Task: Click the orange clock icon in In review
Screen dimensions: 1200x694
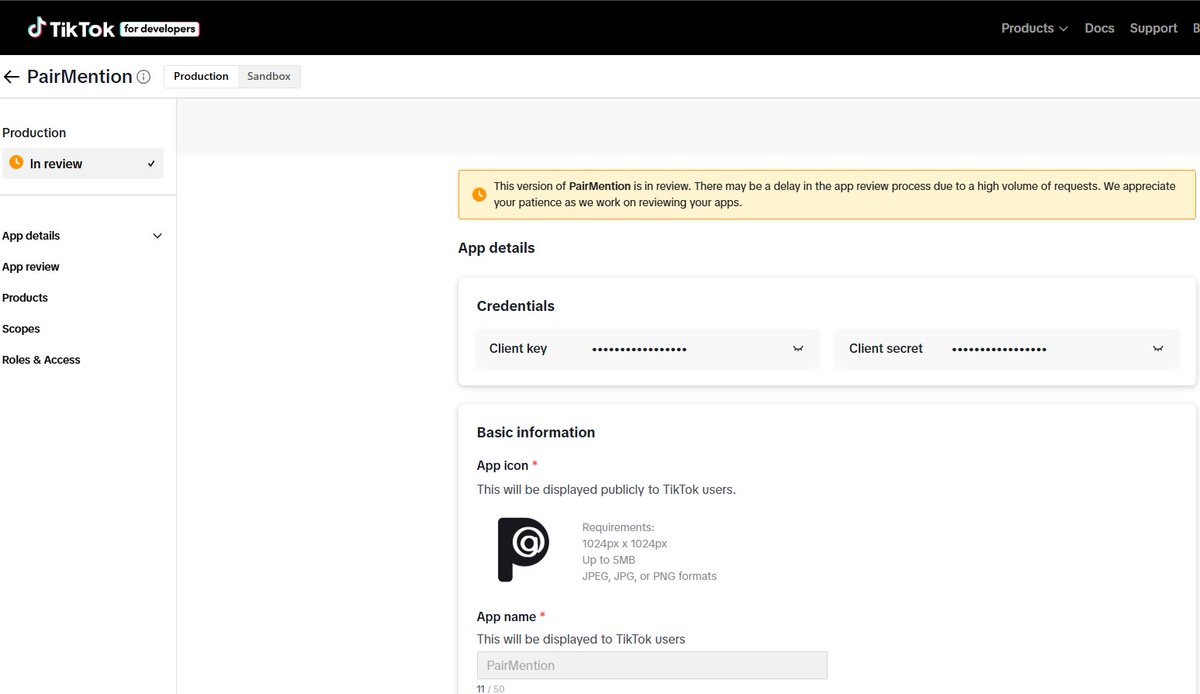Action: pos(16,162)
